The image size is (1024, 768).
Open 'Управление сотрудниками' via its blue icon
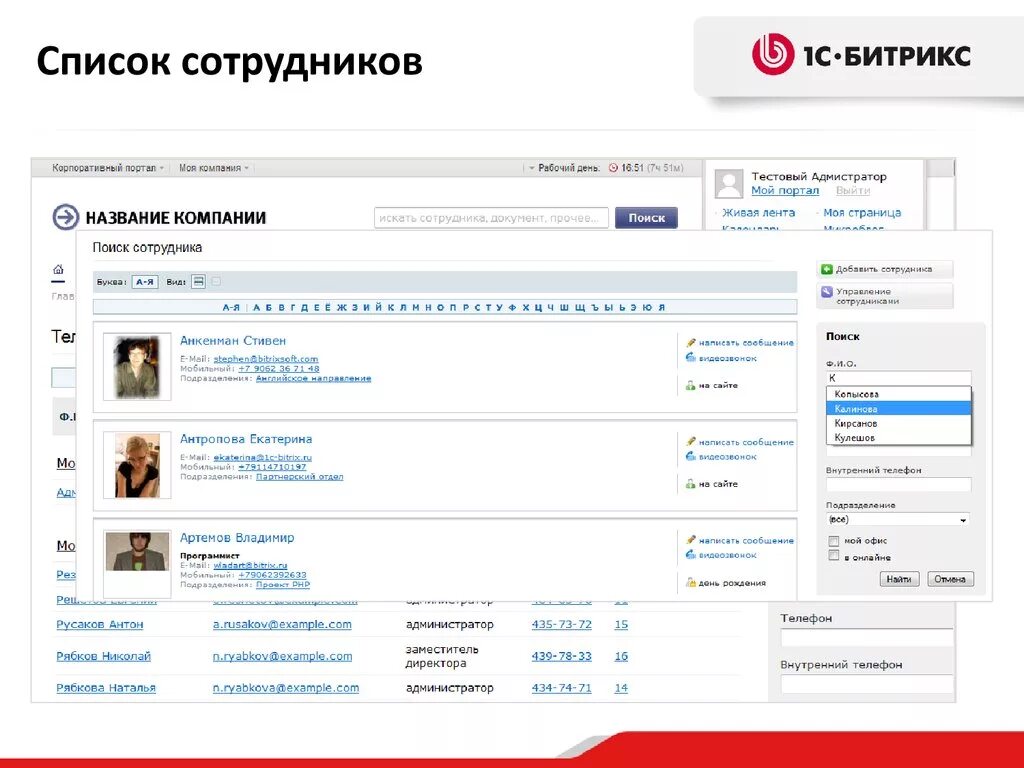(x=826, y=293)
